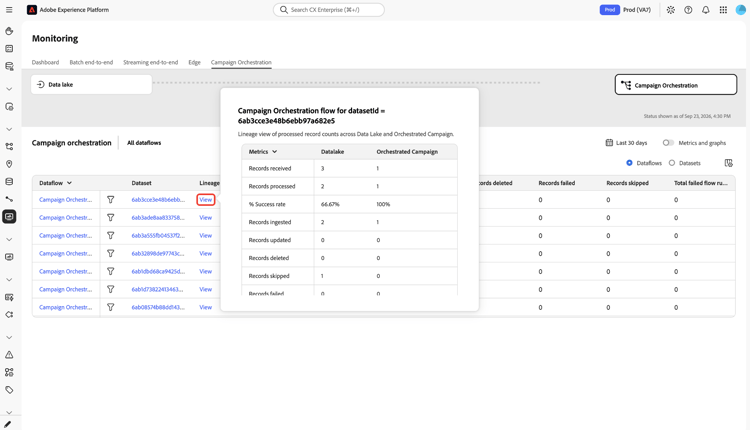Click the All dataflows label

coord(144,143)
